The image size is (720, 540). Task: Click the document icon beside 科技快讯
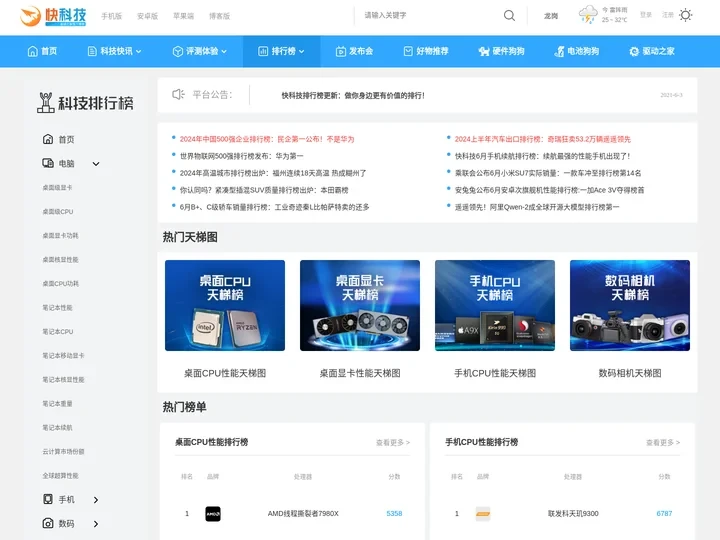pos(92,51)
